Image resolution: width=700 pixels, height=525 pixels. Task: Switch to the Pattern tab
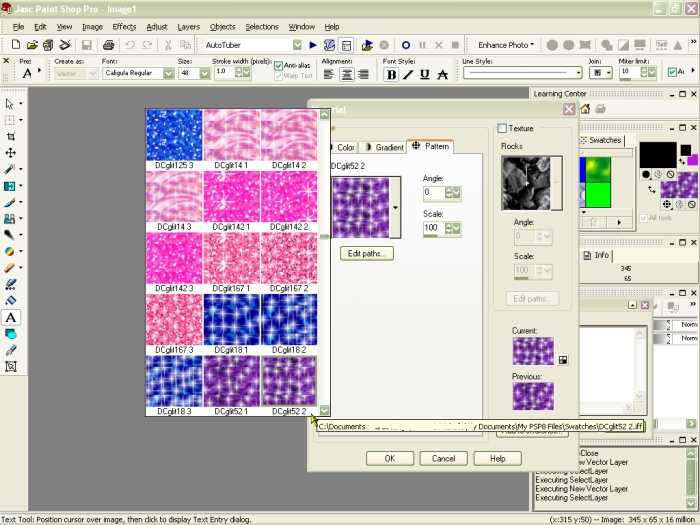pos(430,146)
